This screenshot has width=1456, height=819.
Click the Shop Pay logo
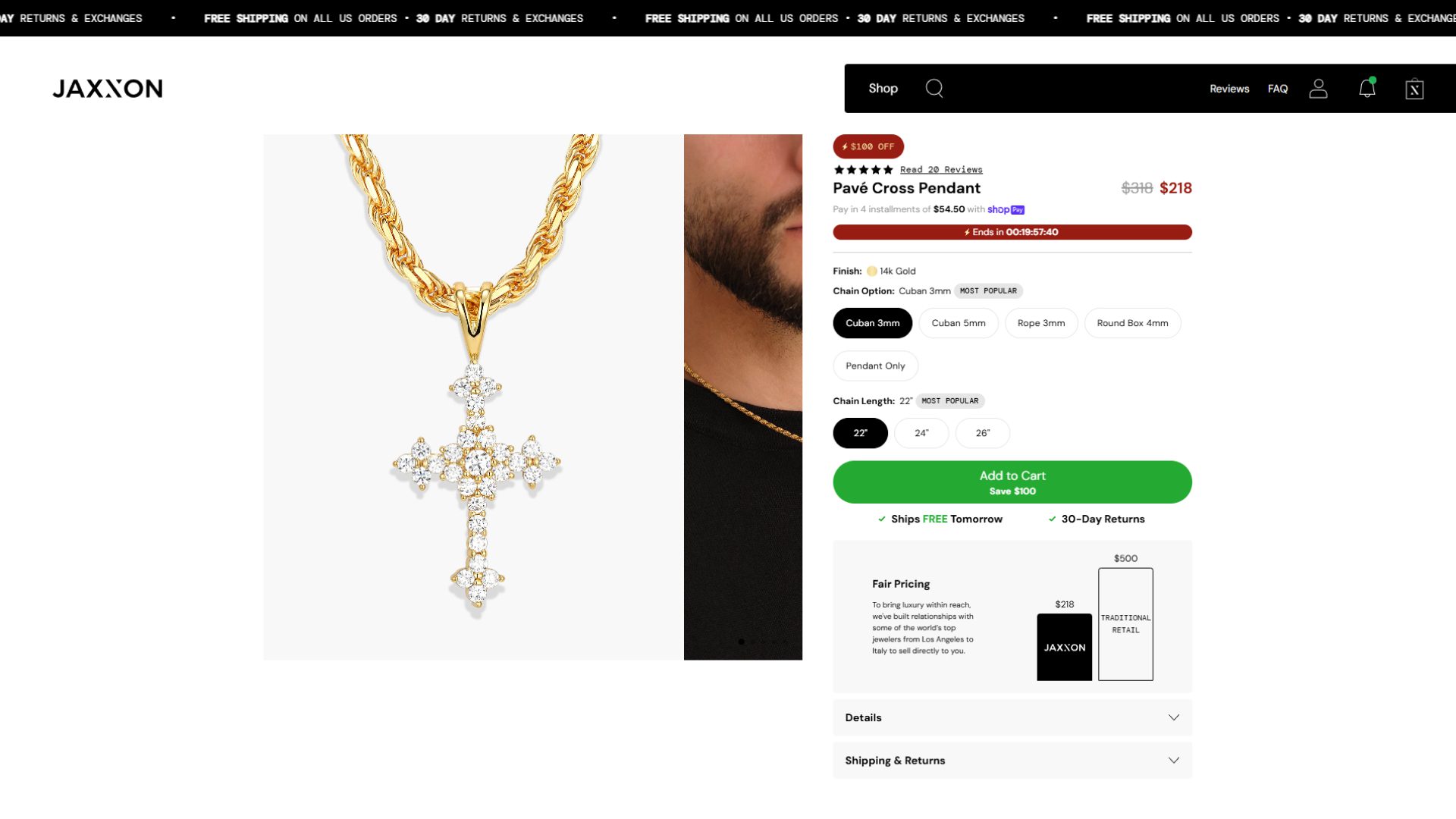1006,210
